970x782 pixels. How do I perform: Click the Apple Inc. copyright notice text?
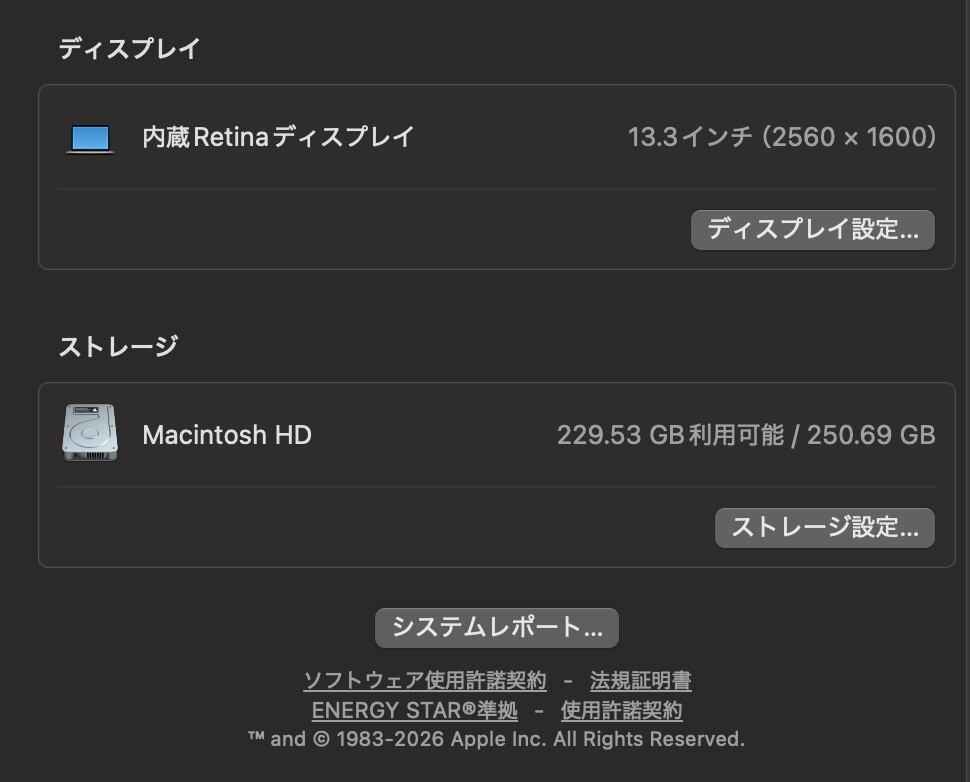496,740
